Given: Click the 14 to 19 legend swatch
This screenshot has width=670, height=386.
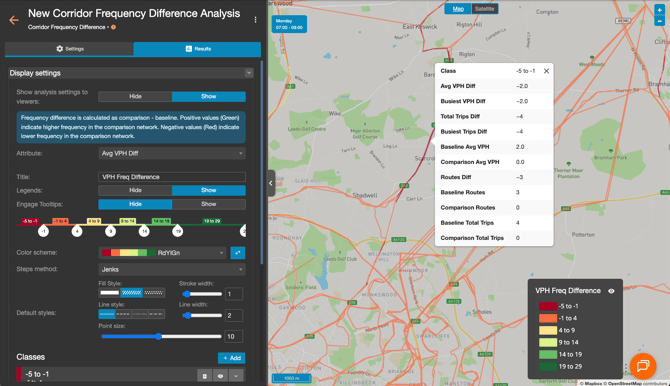Looking at the screenshot, I should (x=548, y=354).
